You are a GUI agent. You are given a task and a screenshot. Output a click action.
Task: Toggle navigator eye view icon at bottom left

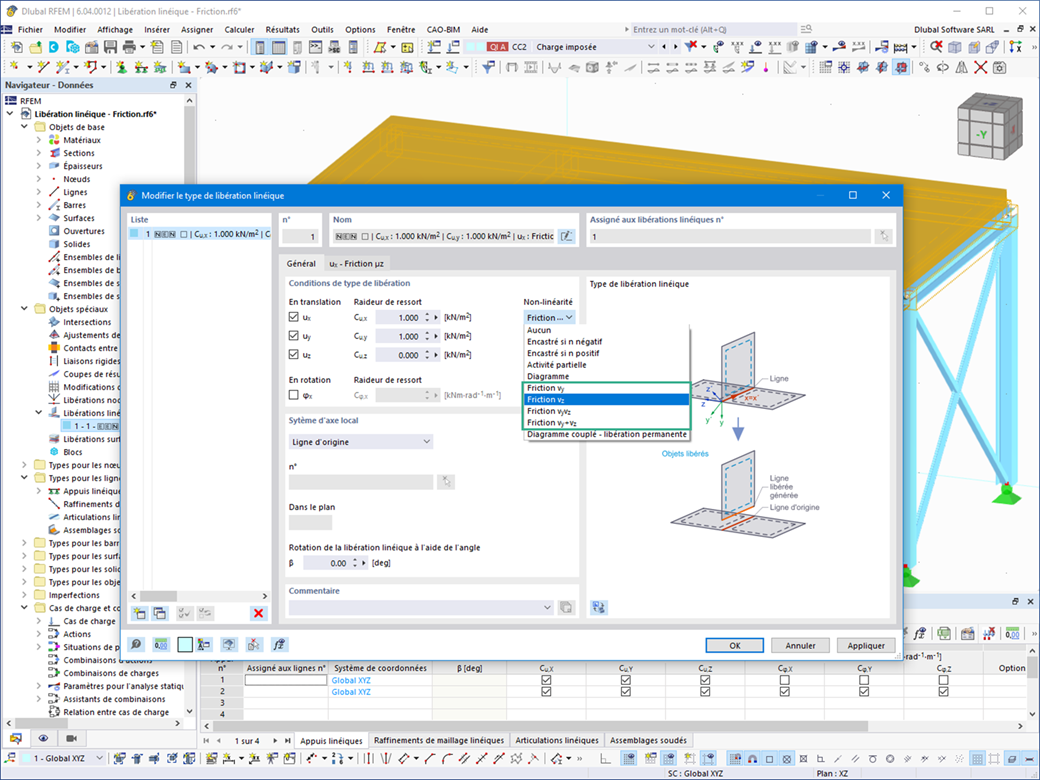(x=43, y=738)
